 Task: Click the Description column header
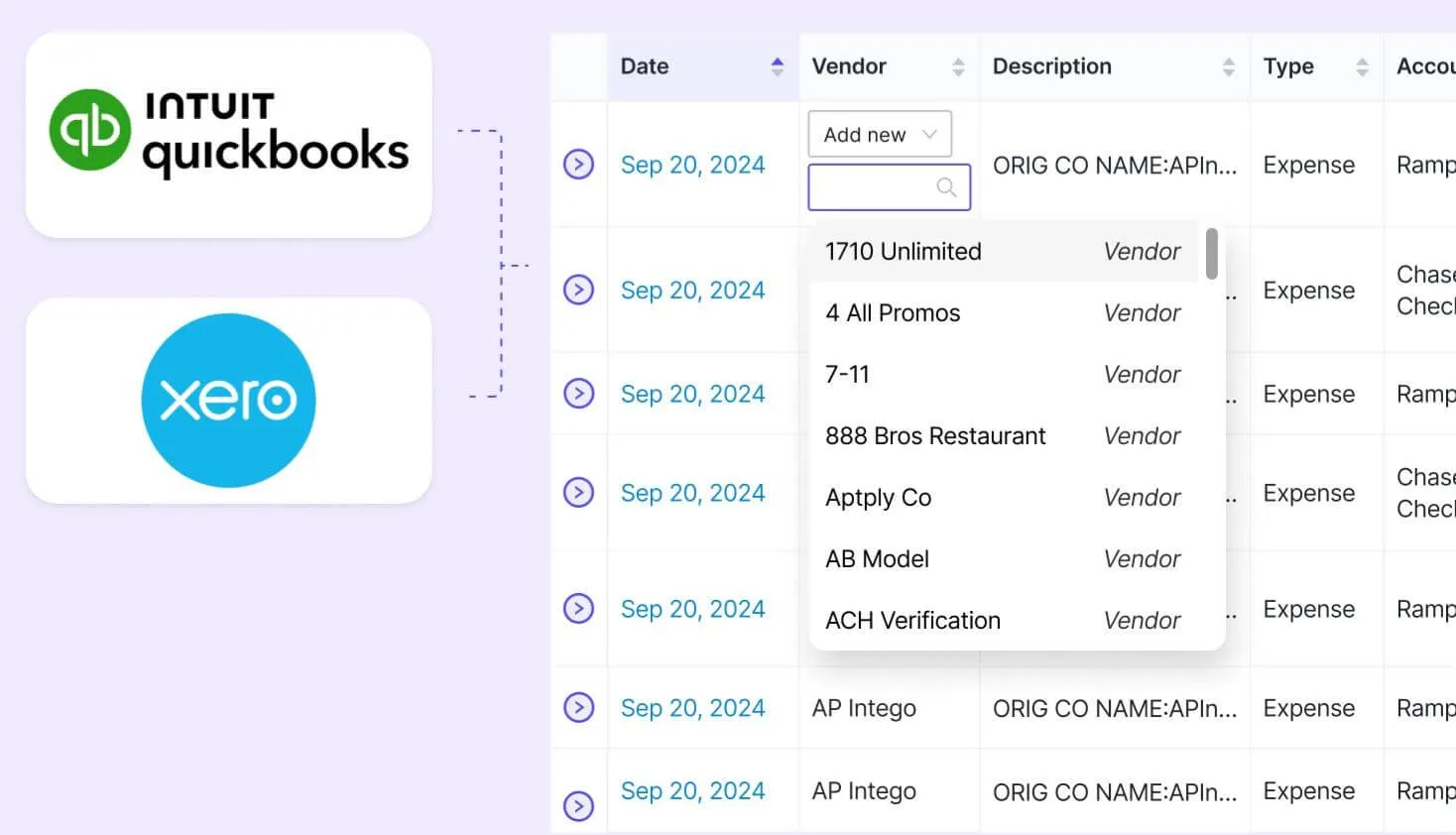tap(1115, 66)
